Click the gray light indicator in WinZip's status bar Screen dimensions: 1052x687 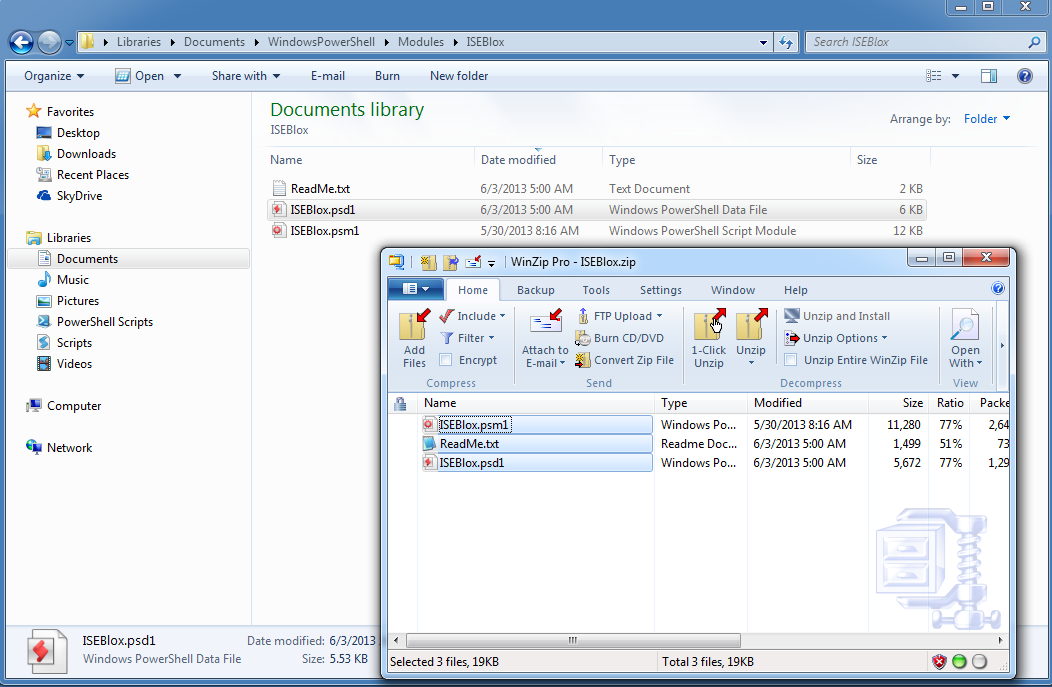tap(980, 662)
